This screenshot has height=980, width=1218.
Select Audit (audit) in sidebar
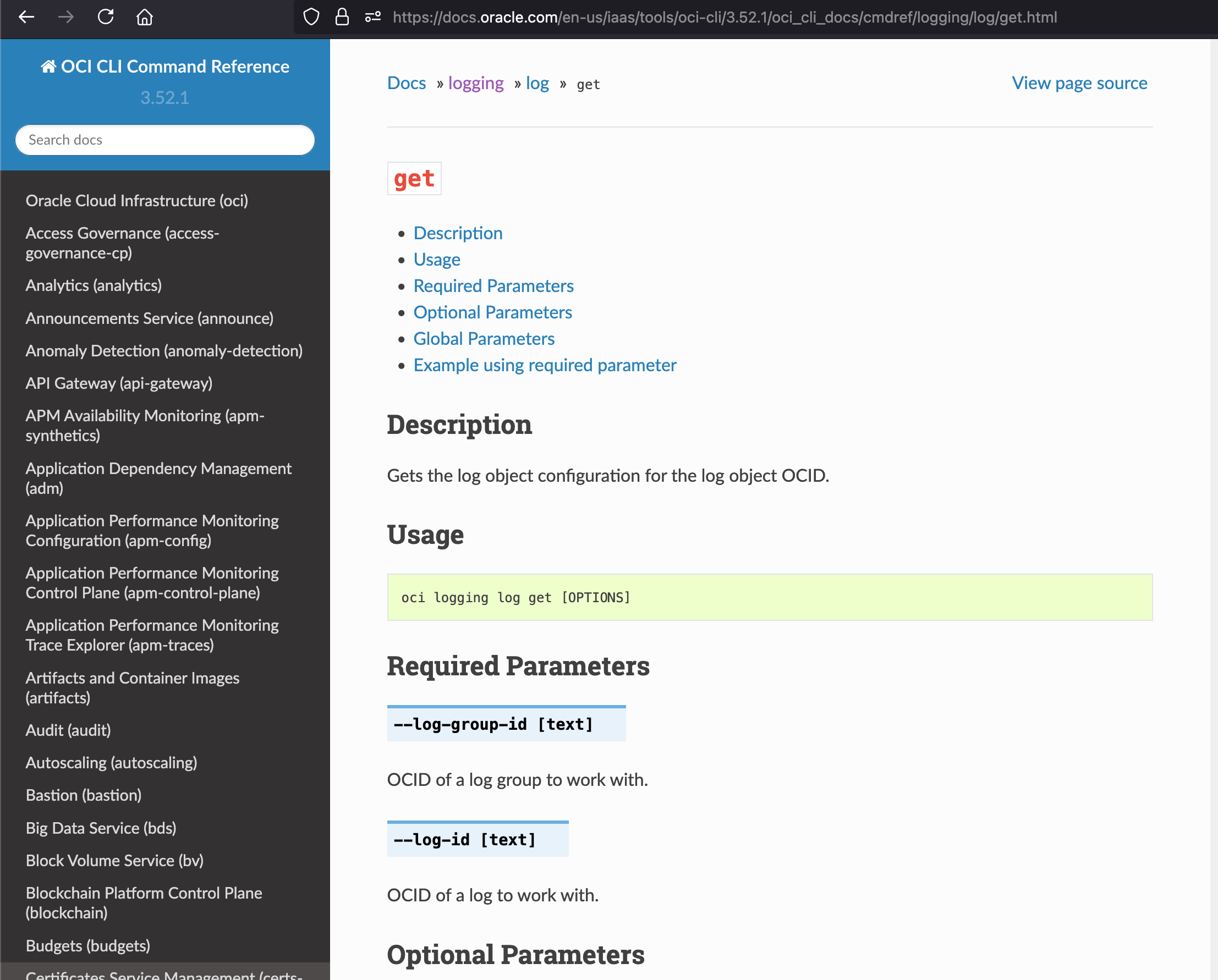tap(68, 730)
